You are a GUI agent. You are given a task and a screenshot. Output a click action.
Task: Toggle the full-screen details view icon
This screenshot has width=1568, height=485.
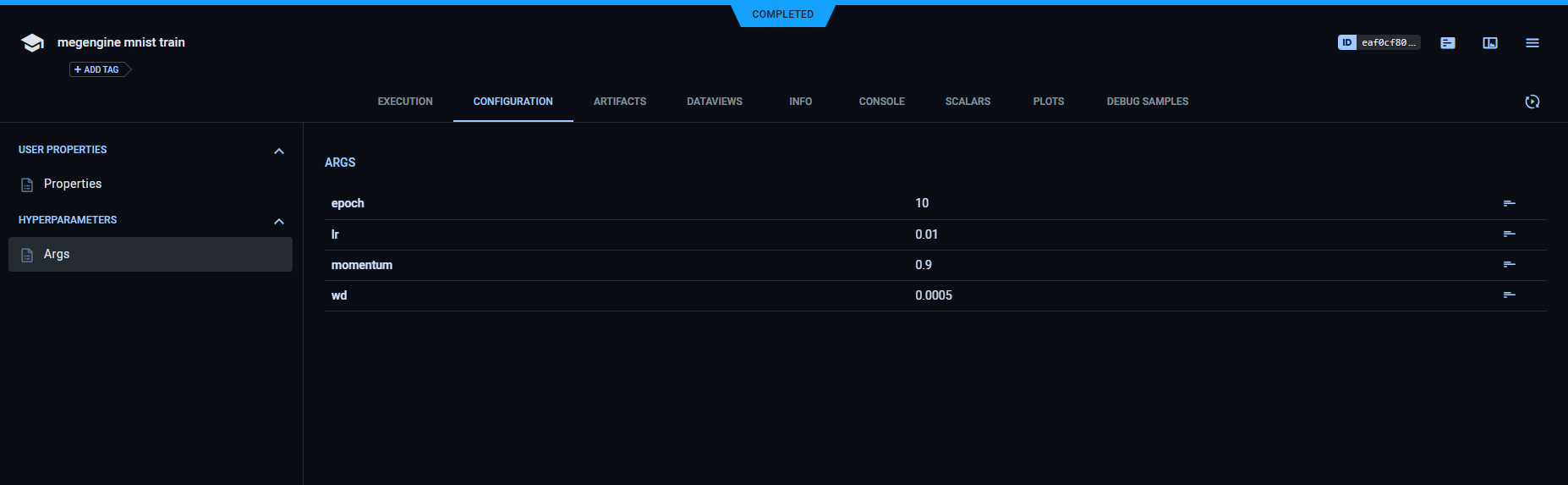pyautogui.click(x=1489, y=43)
